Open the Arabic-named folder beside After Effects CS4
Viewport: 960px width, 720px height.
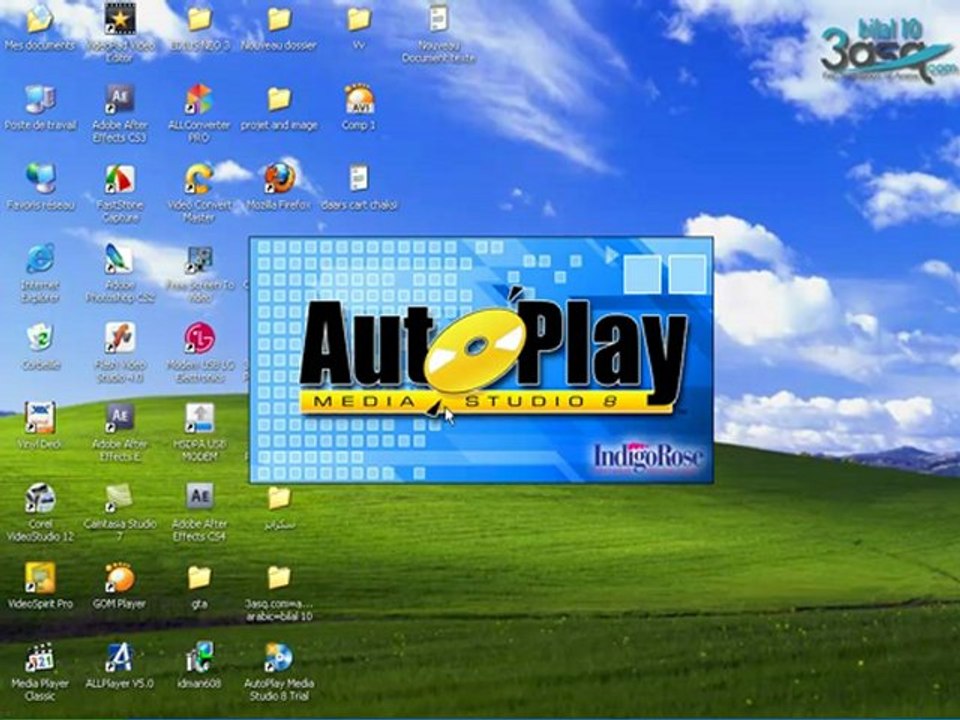coord(279,498)
